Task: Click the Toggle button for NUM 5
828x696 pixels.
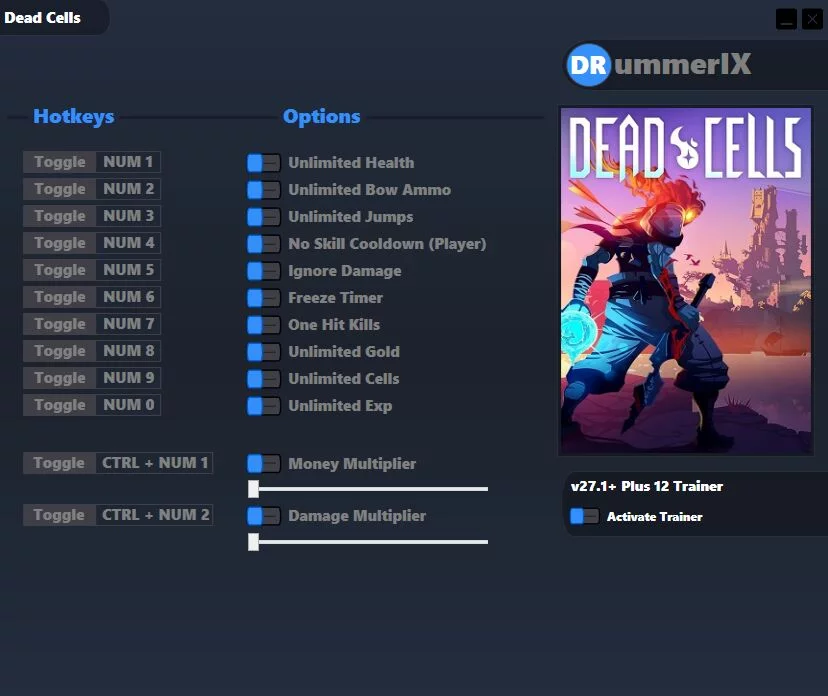Action: [x=60, y=270]
